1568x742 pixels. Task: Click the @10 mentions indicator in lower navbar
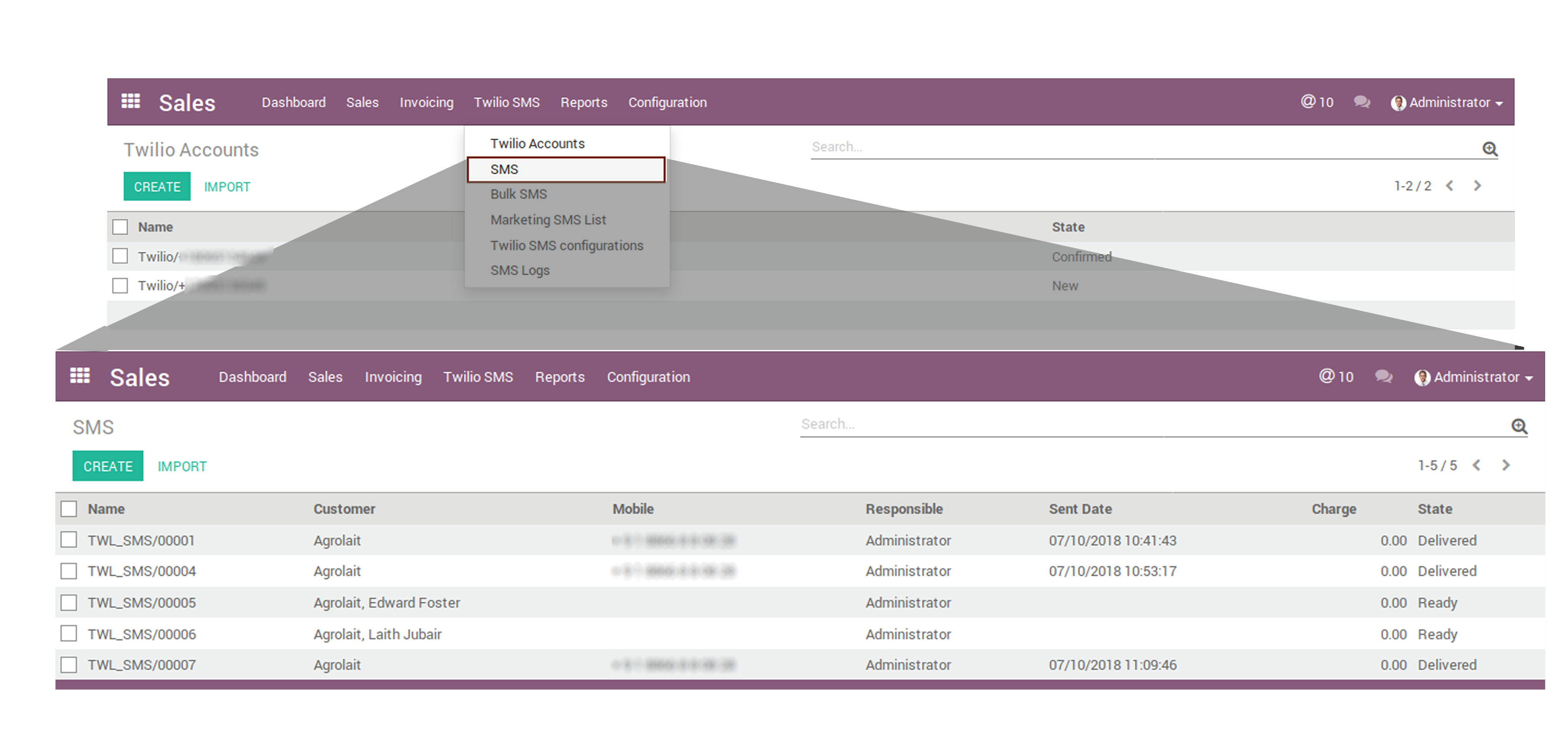point(1336,376)
